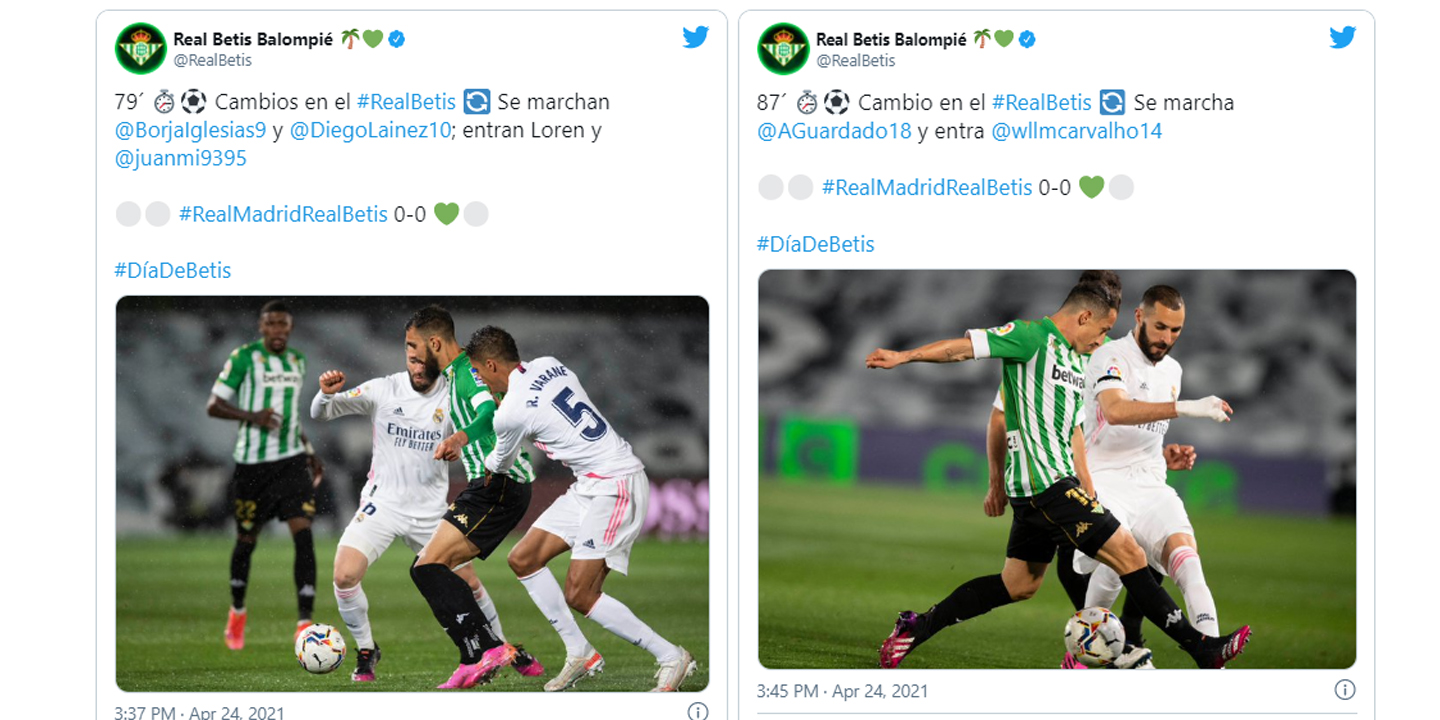Click the 3:45 PM · Apr 24, 2021 timestamp
The height and width of the screenshot is (720, 1440).
click(843, 691)
